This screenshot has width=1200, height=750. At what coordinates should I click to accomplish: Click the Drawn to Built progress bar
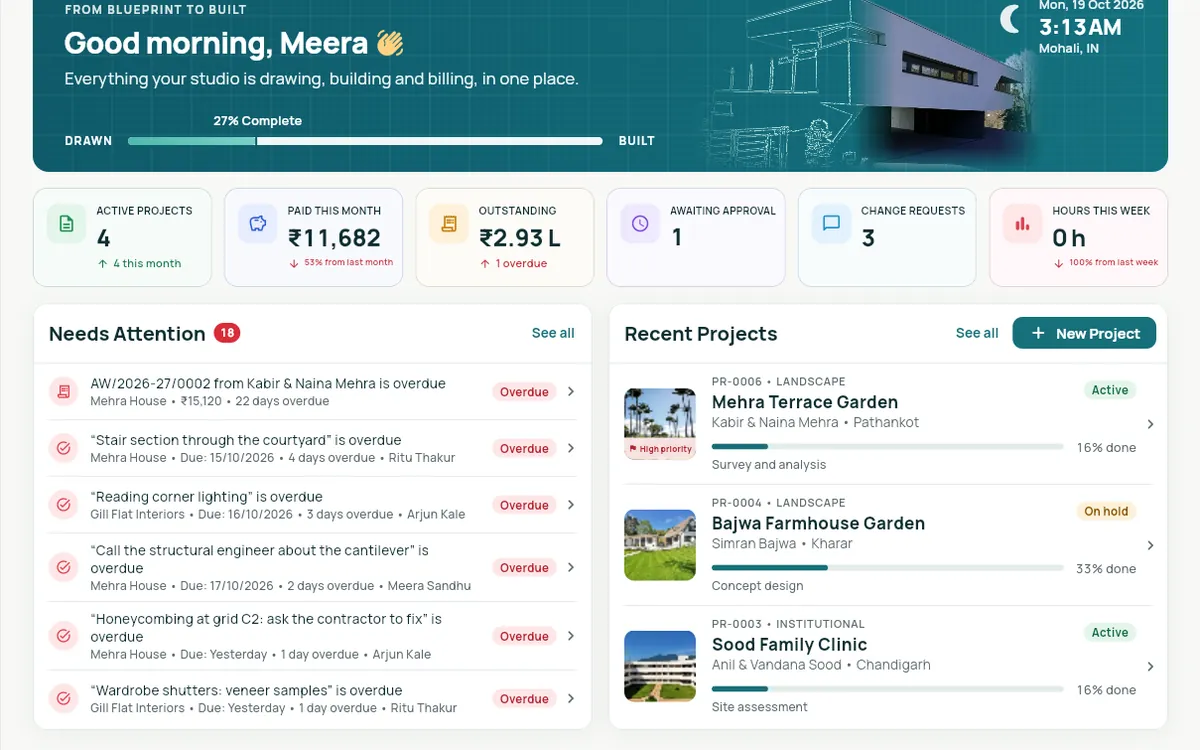[365, 141]
